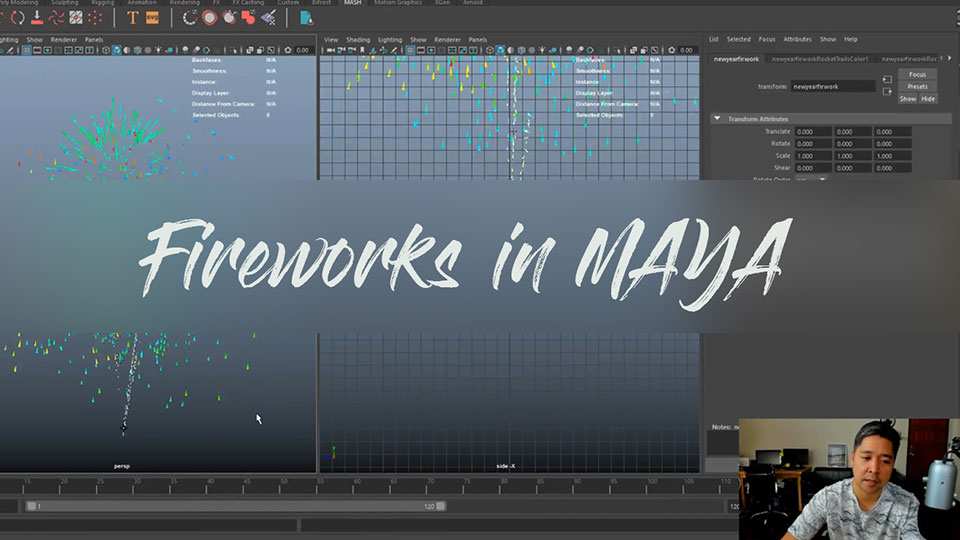Click the red dots cluster shelf icon
This screenshot has width=960, height=540.
[95, 18]
